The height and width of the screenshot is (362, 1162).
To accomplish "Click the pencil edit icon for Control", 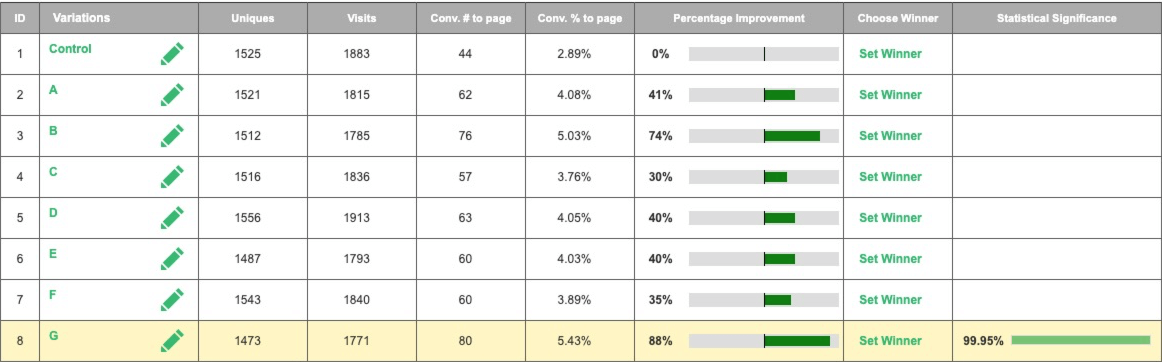I will (x=172, y=53).
